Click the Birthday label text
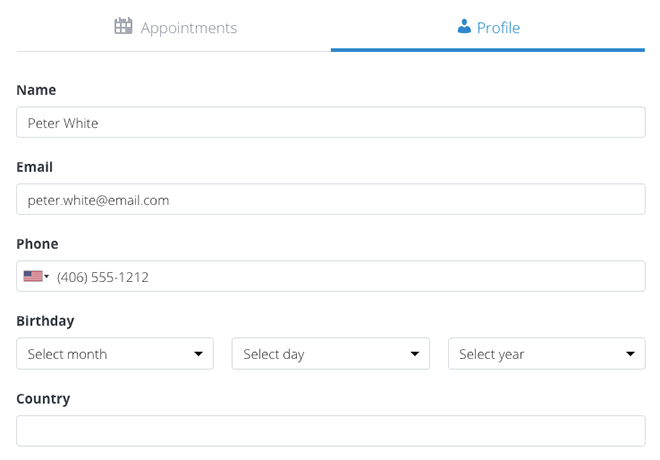The height and width of the screenshot is (460, 660). 45,321
